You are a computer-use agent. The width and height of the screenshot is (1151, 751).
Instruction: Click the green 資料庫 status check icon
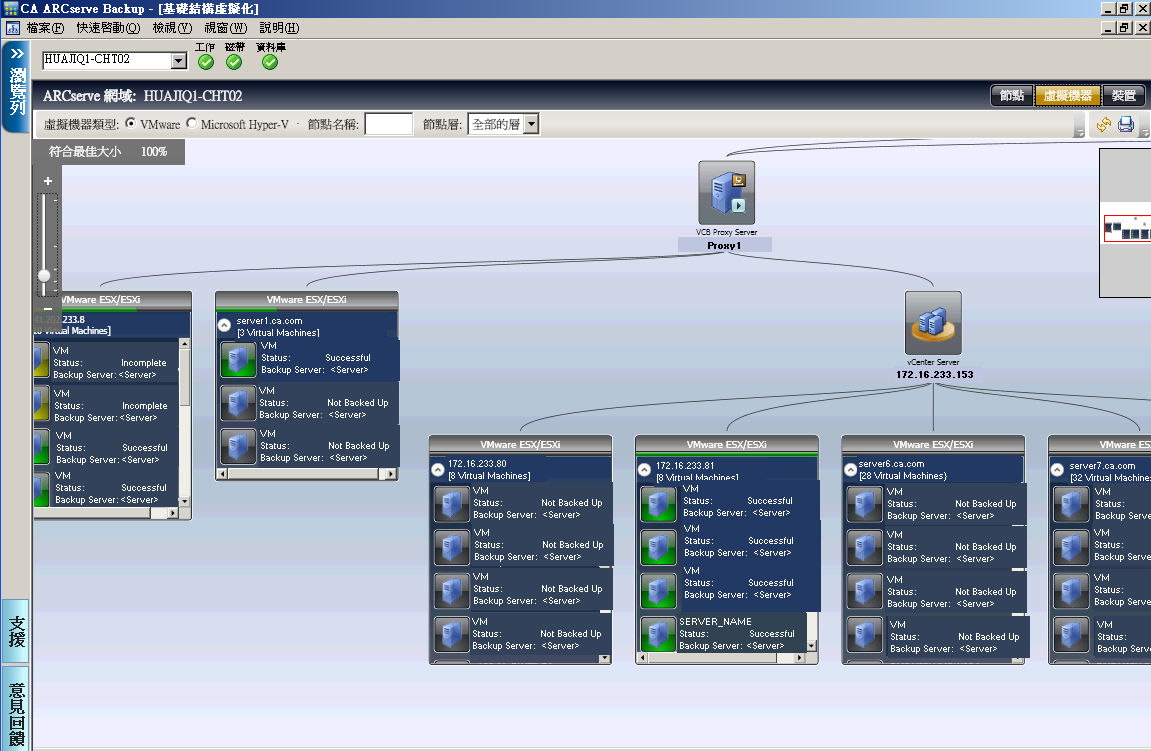[270, 62]
